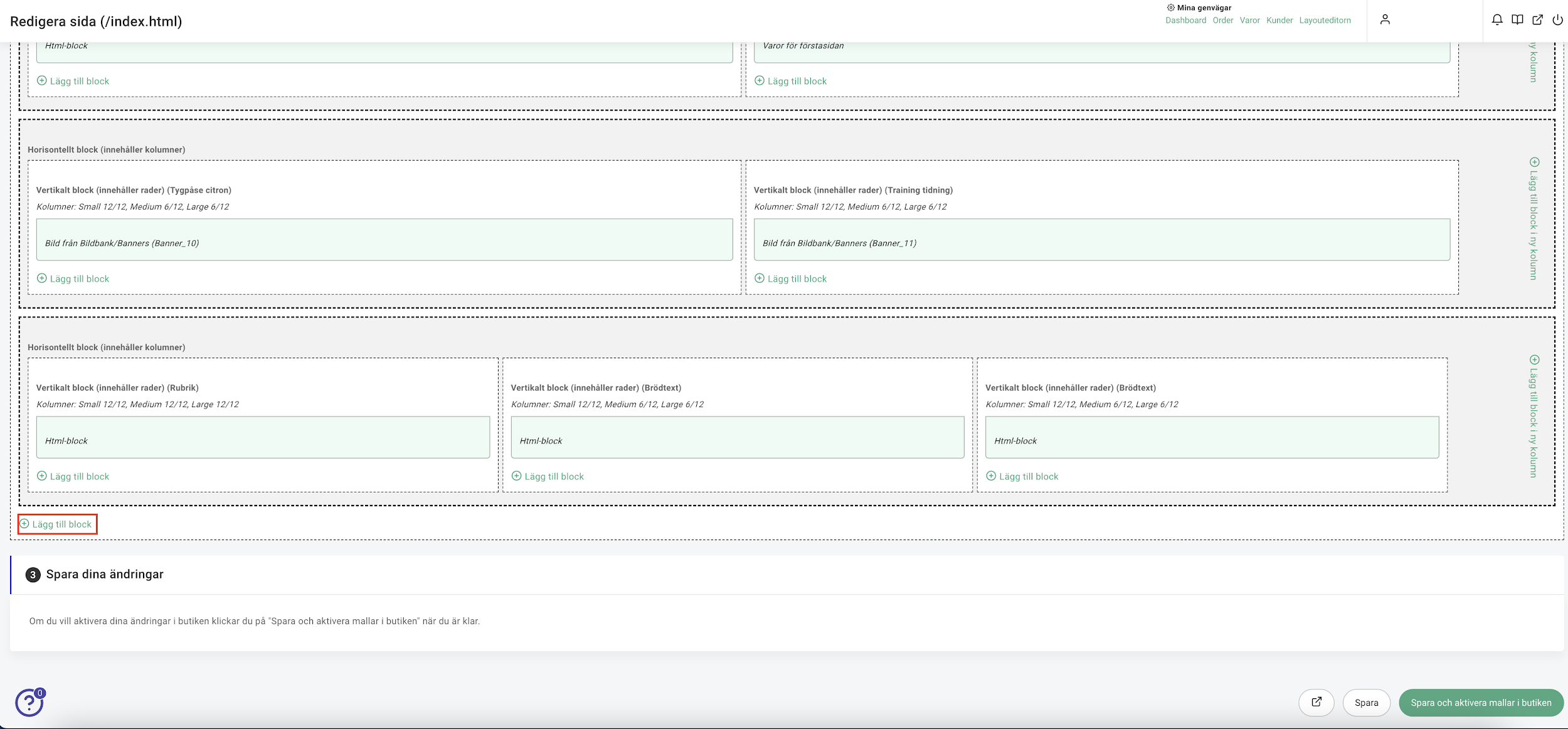Open shop in new window icon in header
1568x729 pixels.
point(1537,20)
